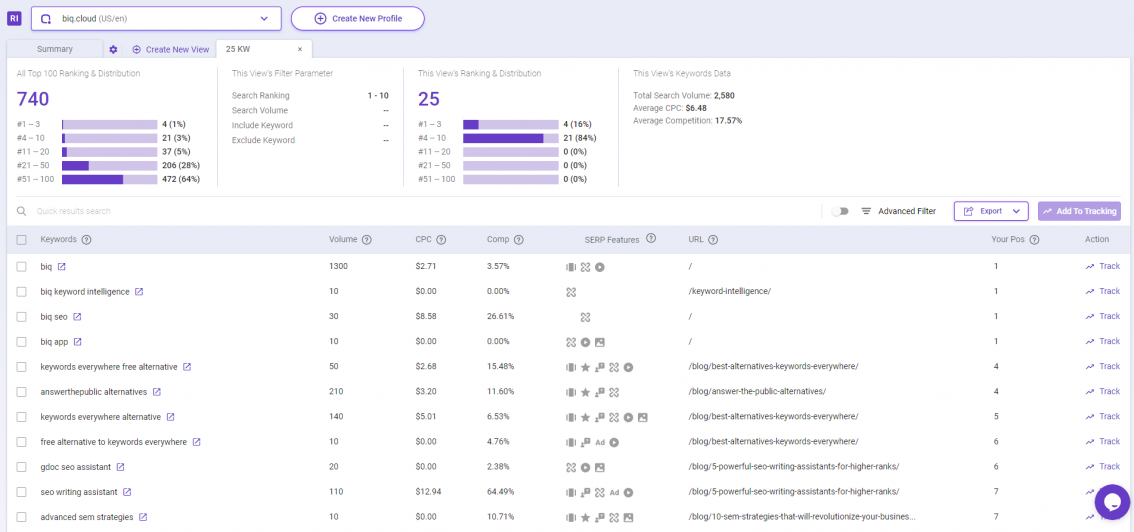Open external link for 'advanced sem strategies'
The height and width of the screenshot is (532, 1134).
[x=142, y=517]
